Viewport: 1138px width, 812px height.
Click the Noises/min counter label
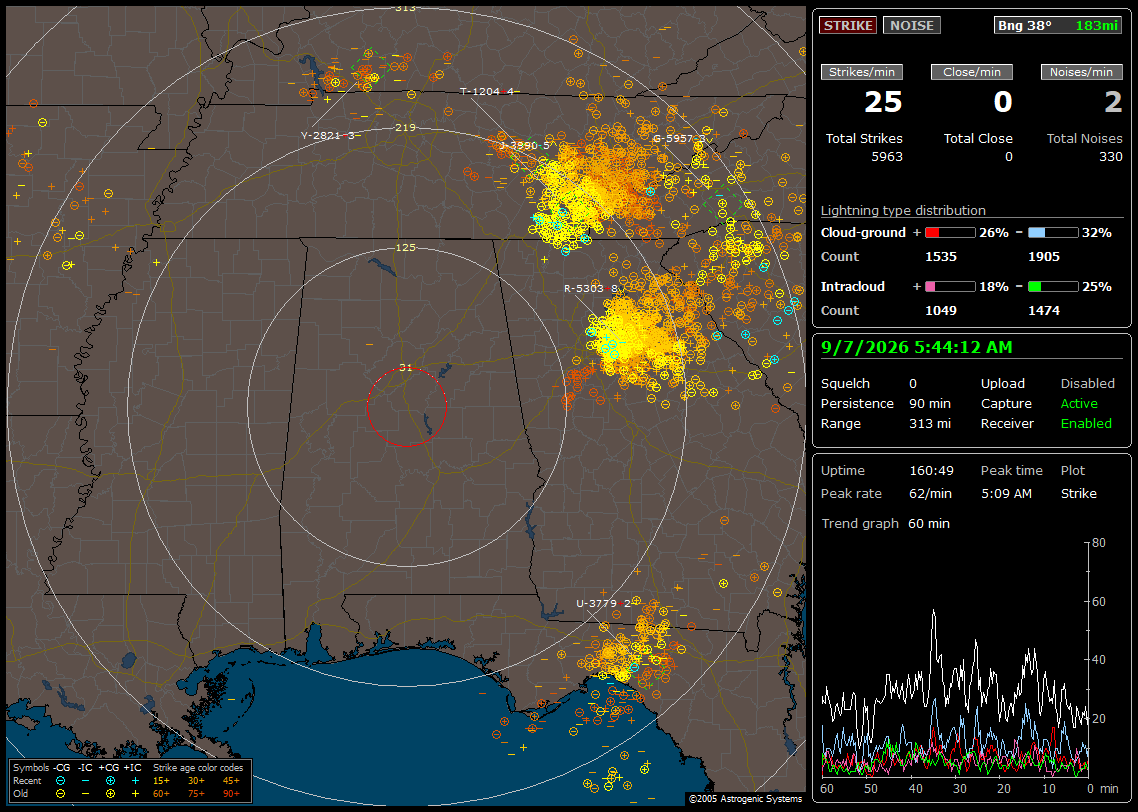click(1081, 72)
